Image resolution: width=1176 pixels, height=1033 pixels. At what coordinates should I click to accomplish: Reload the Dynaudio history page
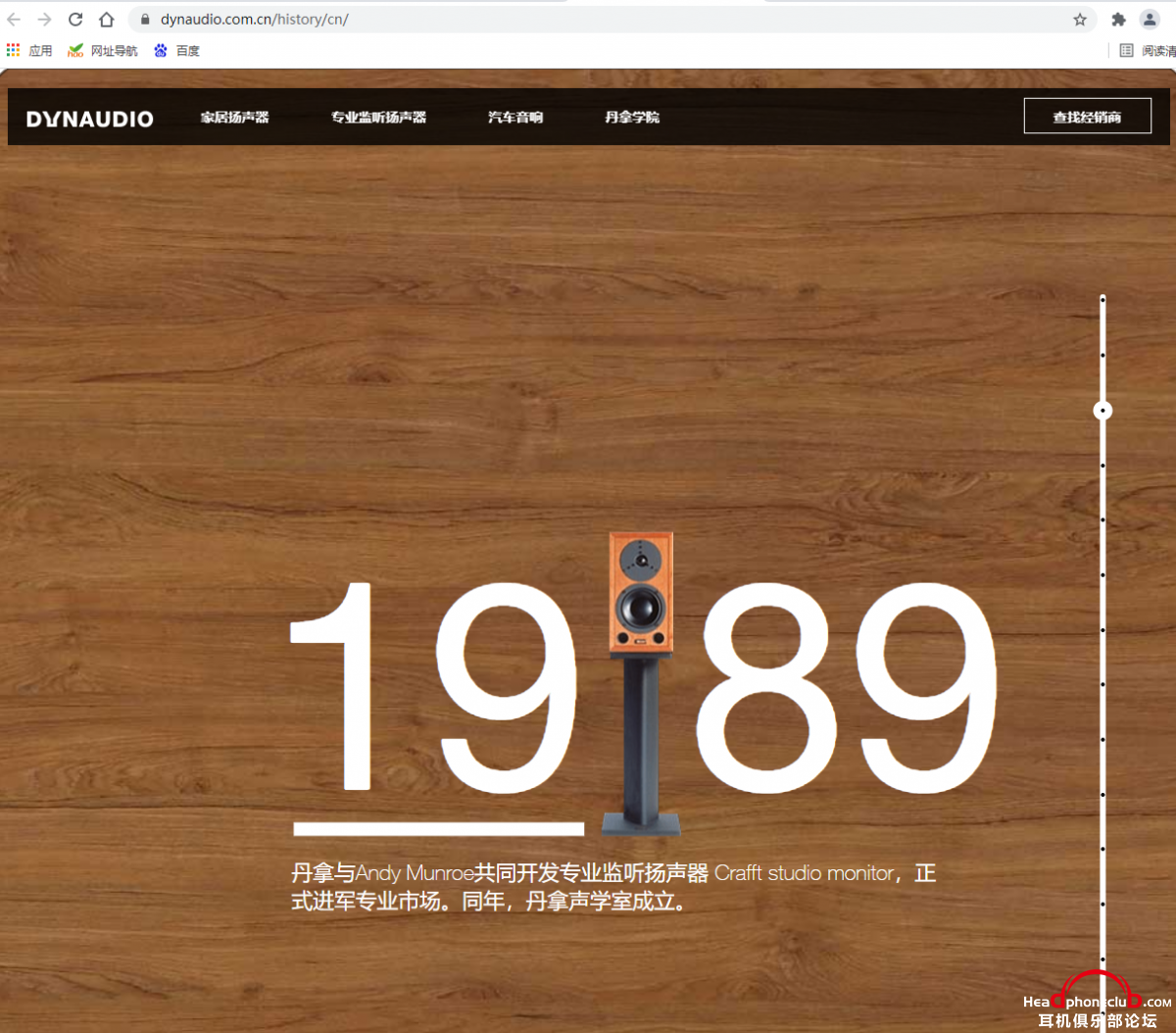(75, 20)
